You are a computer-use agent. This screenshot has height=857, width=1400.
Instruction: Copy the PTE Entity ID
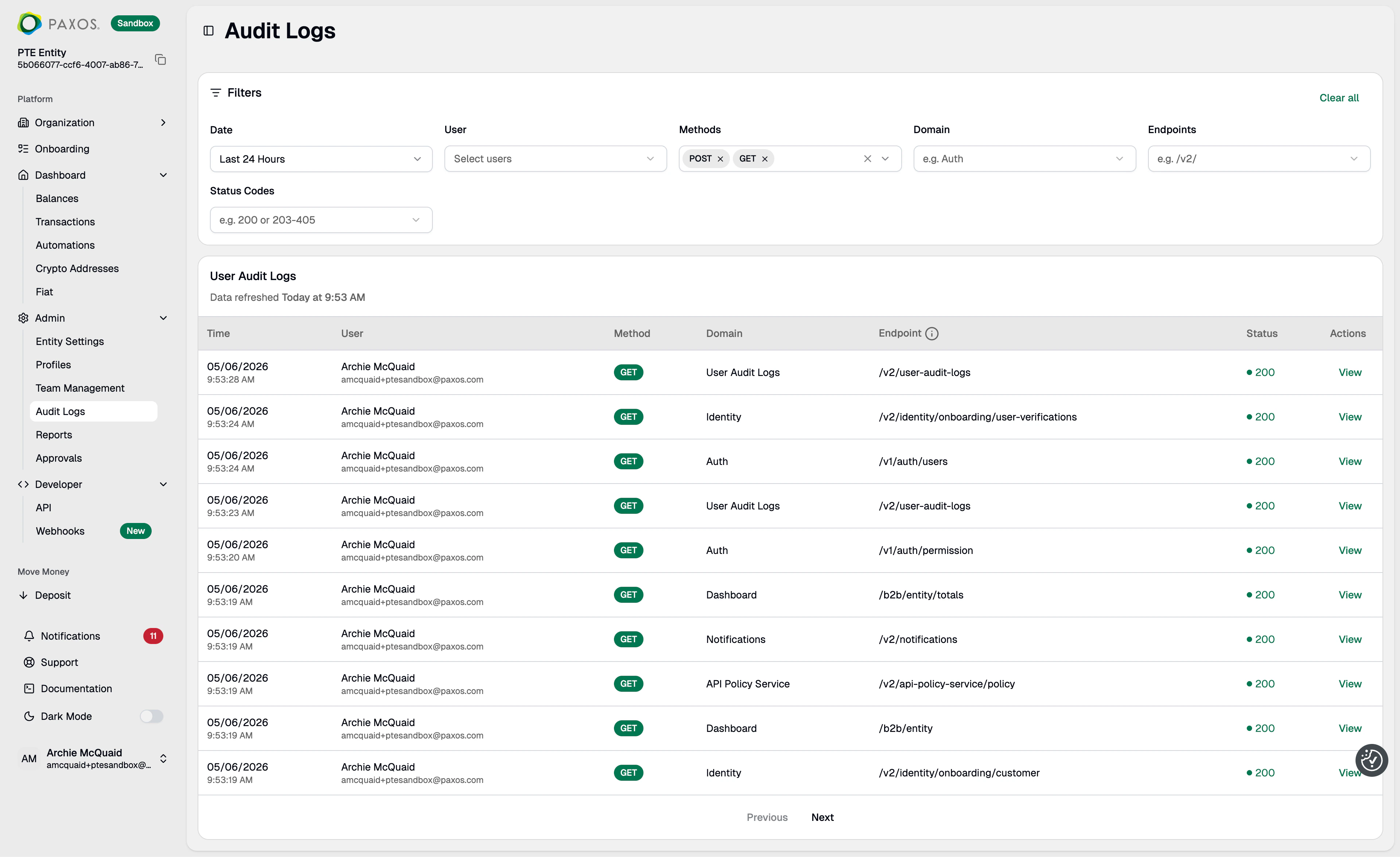click(161, 59)
